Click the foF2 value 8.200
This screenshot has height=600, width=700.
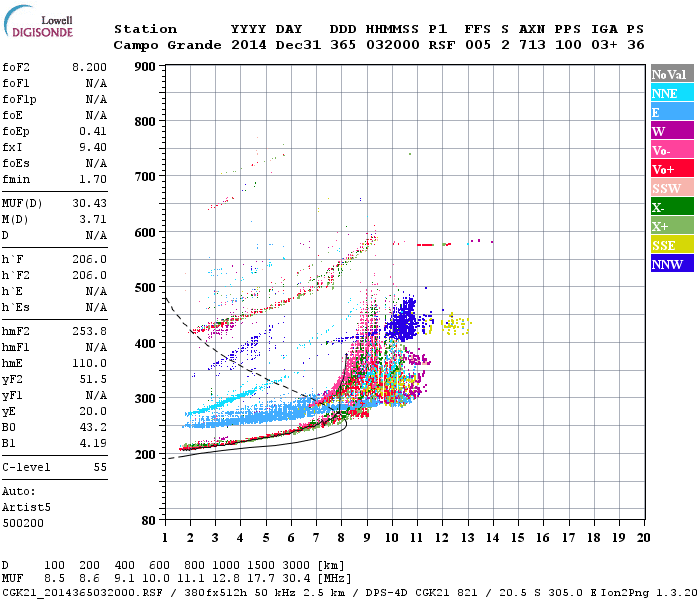point(89,67)
